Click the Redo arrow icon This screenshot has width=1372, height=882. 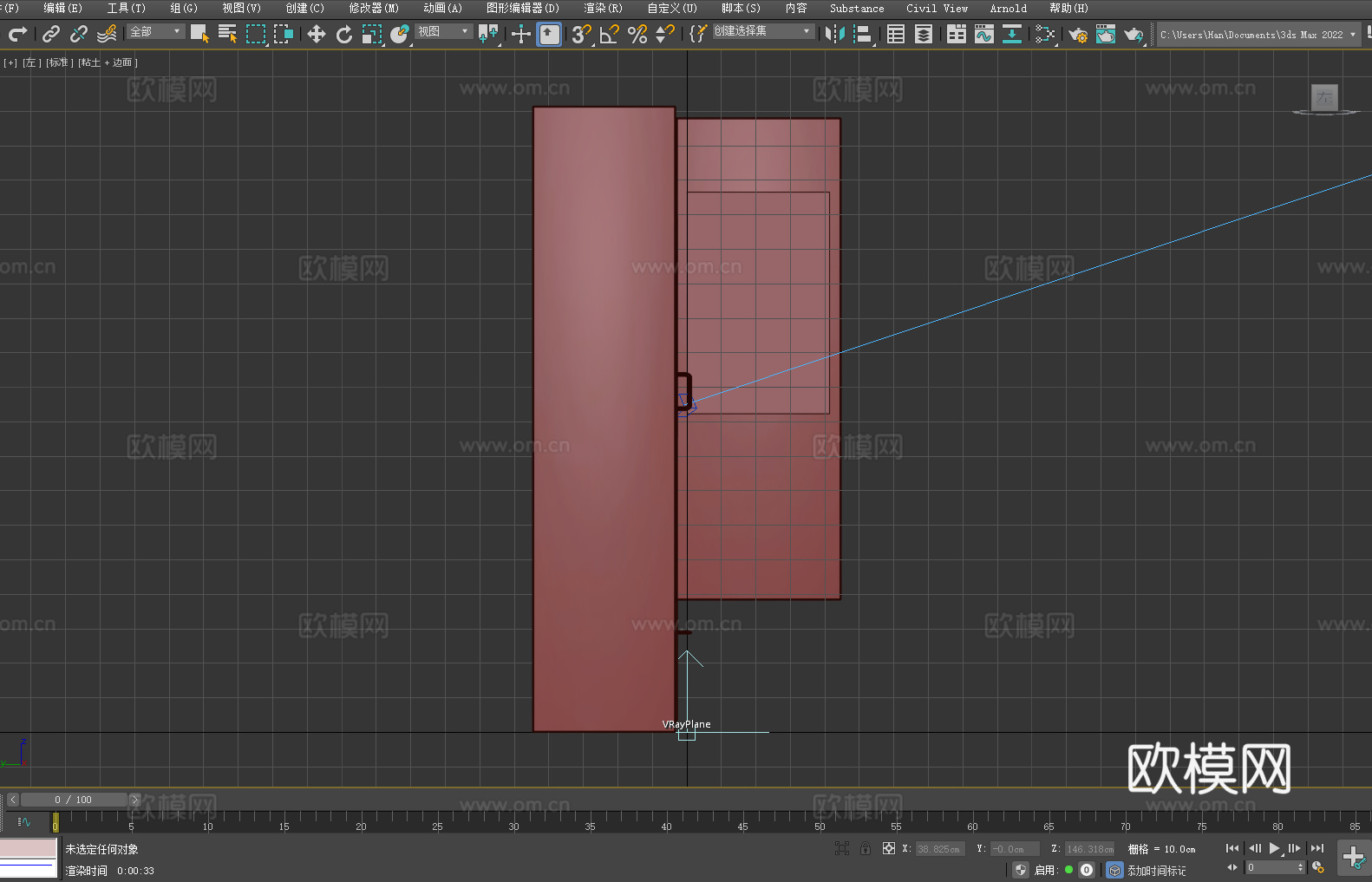click(17, 34)
